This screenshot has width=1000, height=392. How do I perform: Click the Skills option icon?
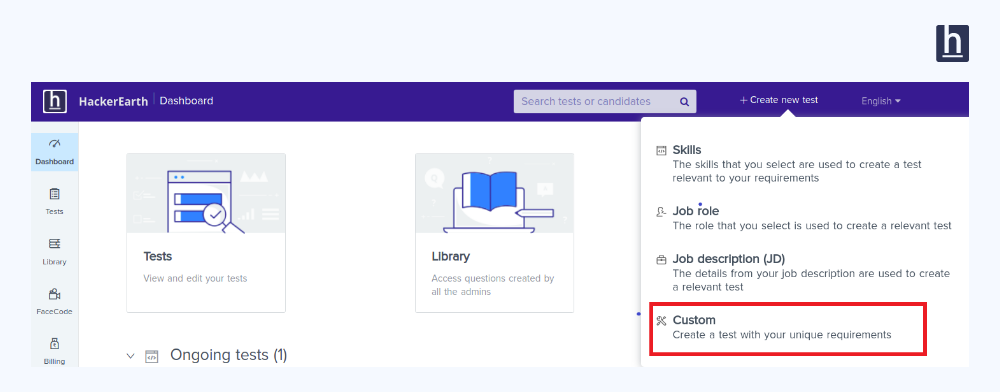[661, 150]
